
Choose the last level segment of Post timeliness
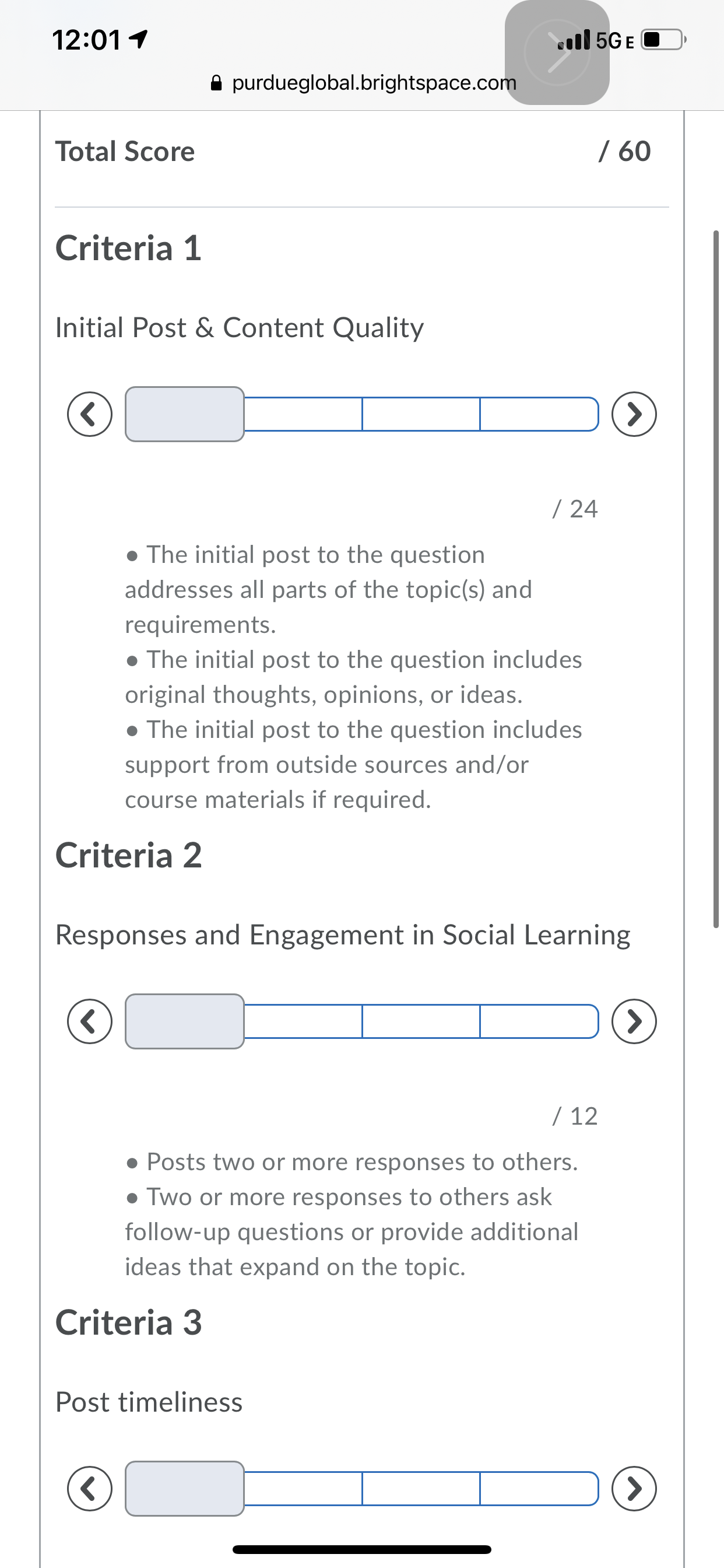tap(539, 1489)
